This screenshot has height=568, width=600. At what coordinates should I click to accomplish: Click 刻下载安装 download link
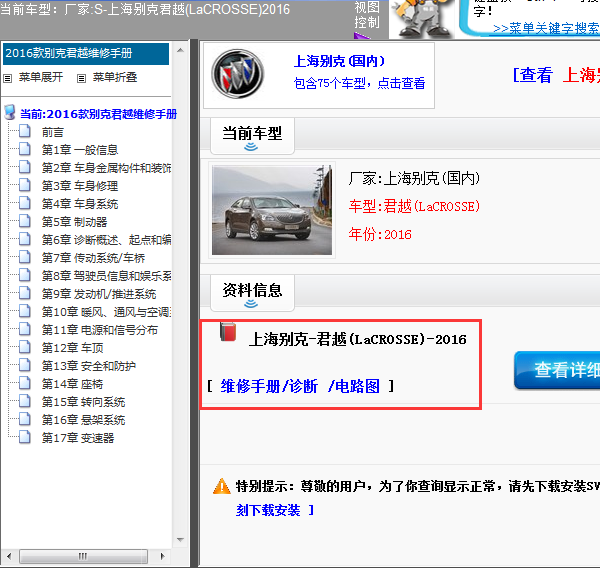[268, 510]
